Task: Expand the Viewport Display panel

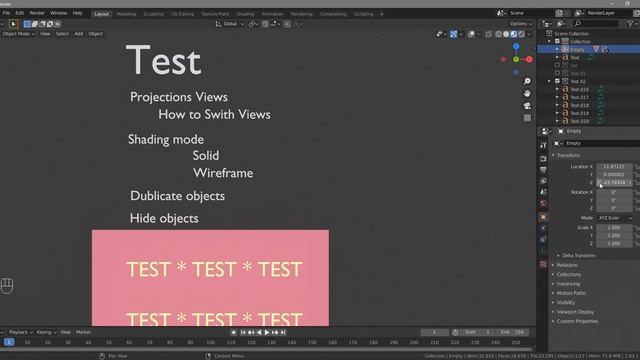Action: pyautogui.click(x=575, y=312)
